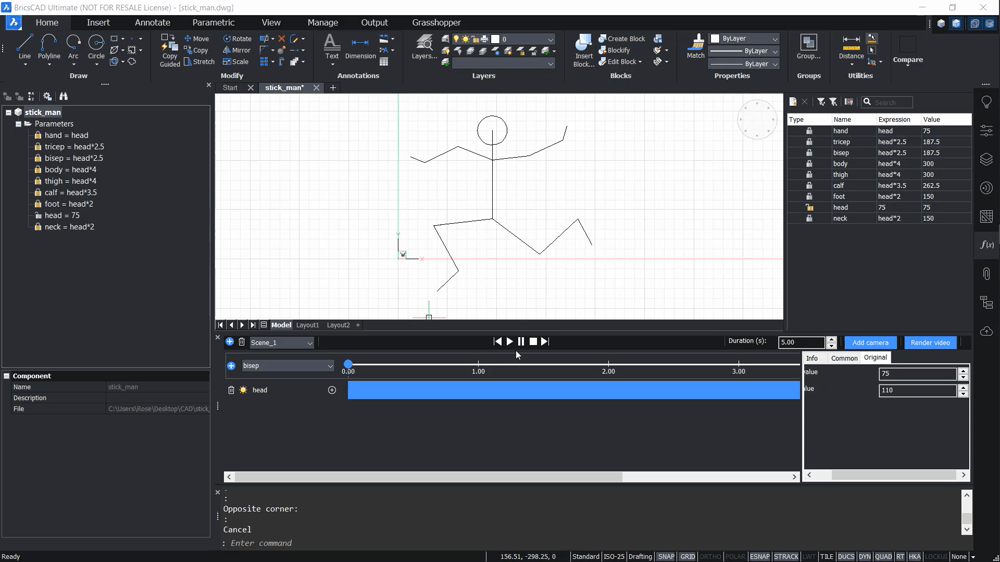Select the Dimension tool
The width and height of the screenshot is (1000, 562).
coord(360,47)
